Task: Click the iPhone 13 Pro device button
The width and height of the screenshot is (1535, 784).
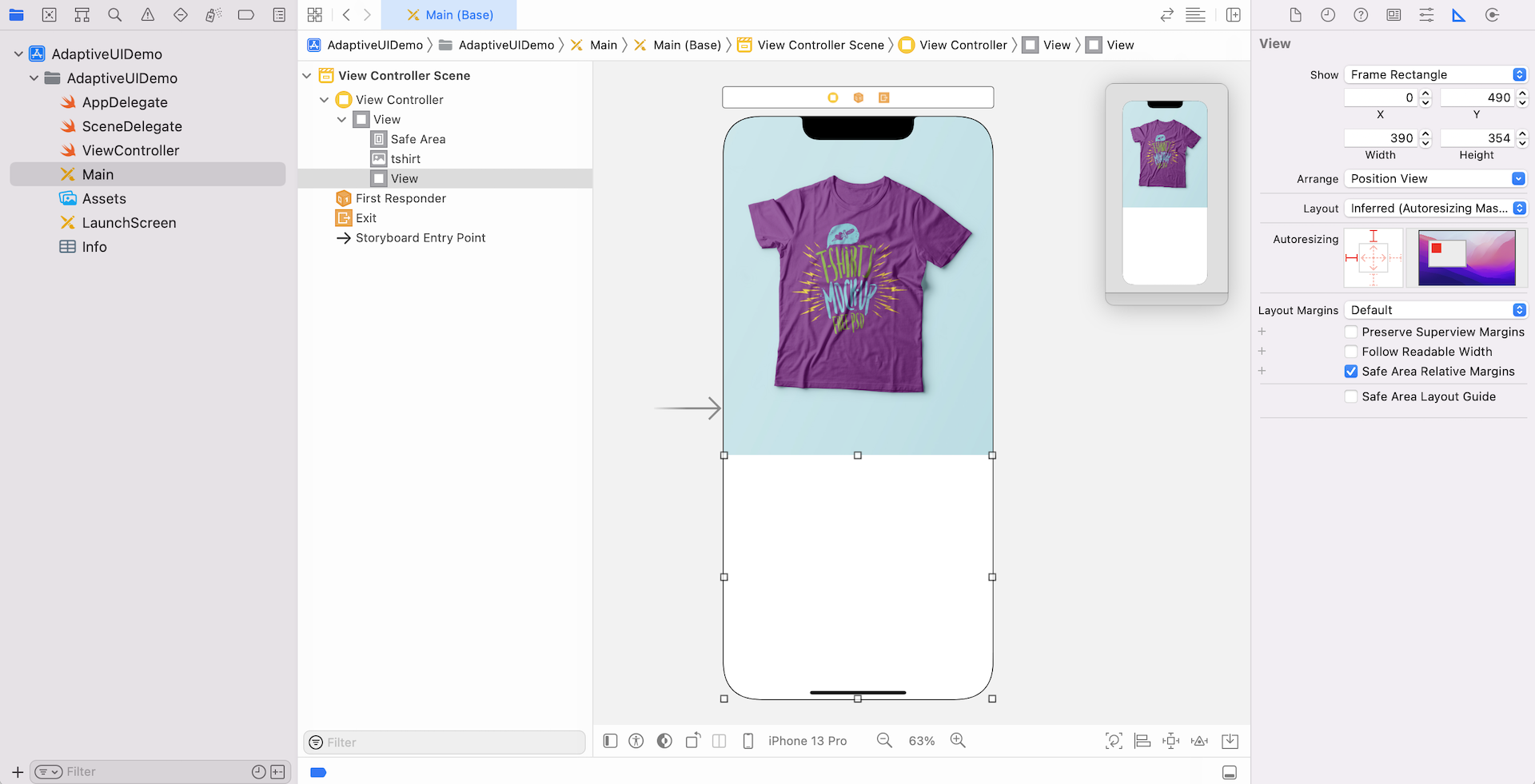Action: click(x=807, y=741)
